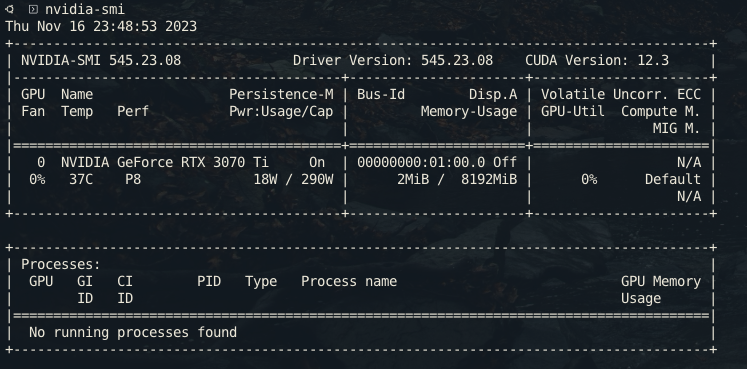The height and width of the screenshot is (369, 747).
Task: Click the Temp column header
Action: pyautogui.click(x=77, y=112)
